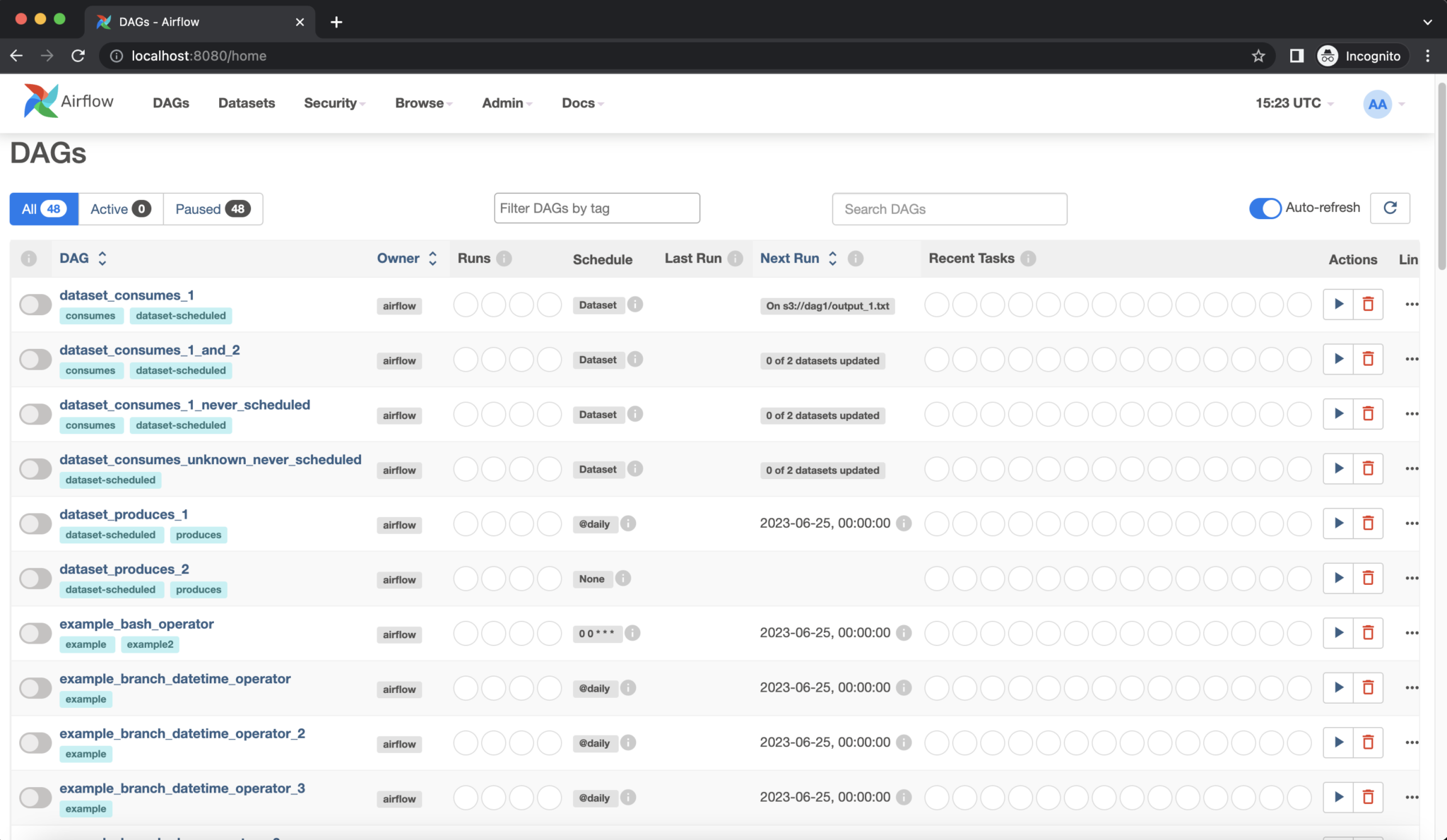Switch to the Paused DAGs tab

click(x=212, y=208)
